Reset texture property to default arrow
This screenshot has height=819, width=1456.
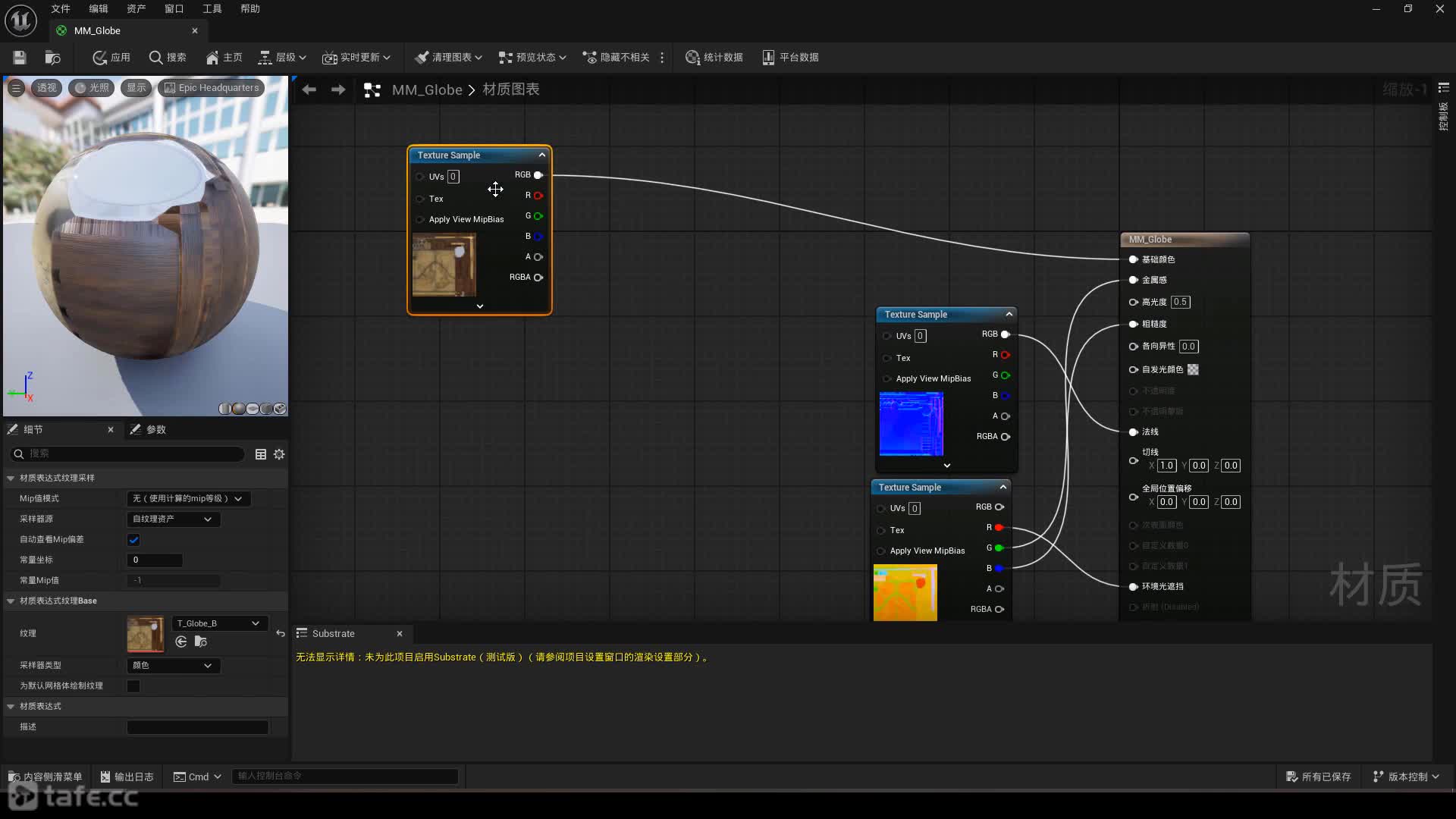tap(280, 633)
